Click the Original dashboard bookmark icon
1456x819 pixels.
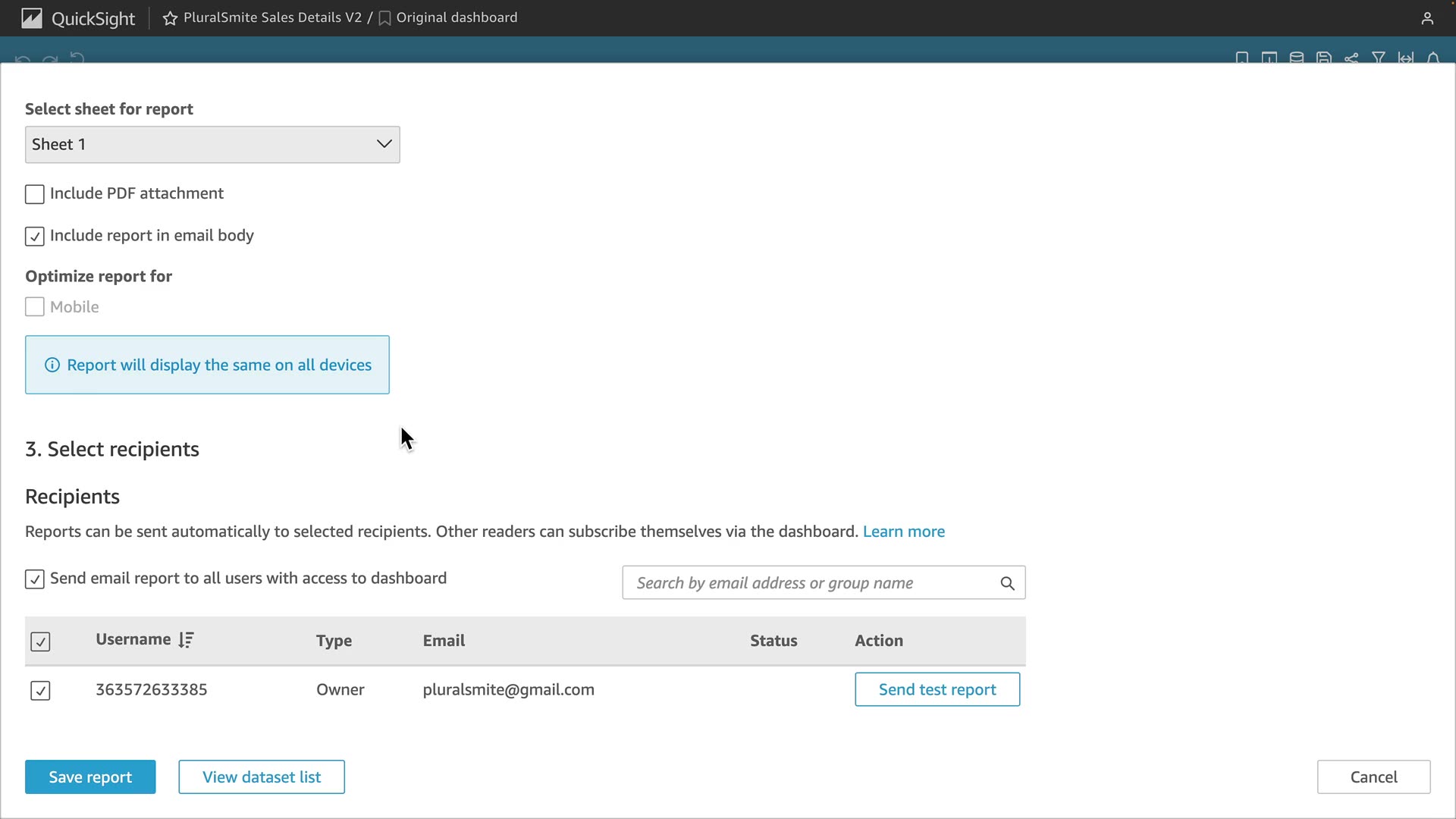(x=384, y=18)
